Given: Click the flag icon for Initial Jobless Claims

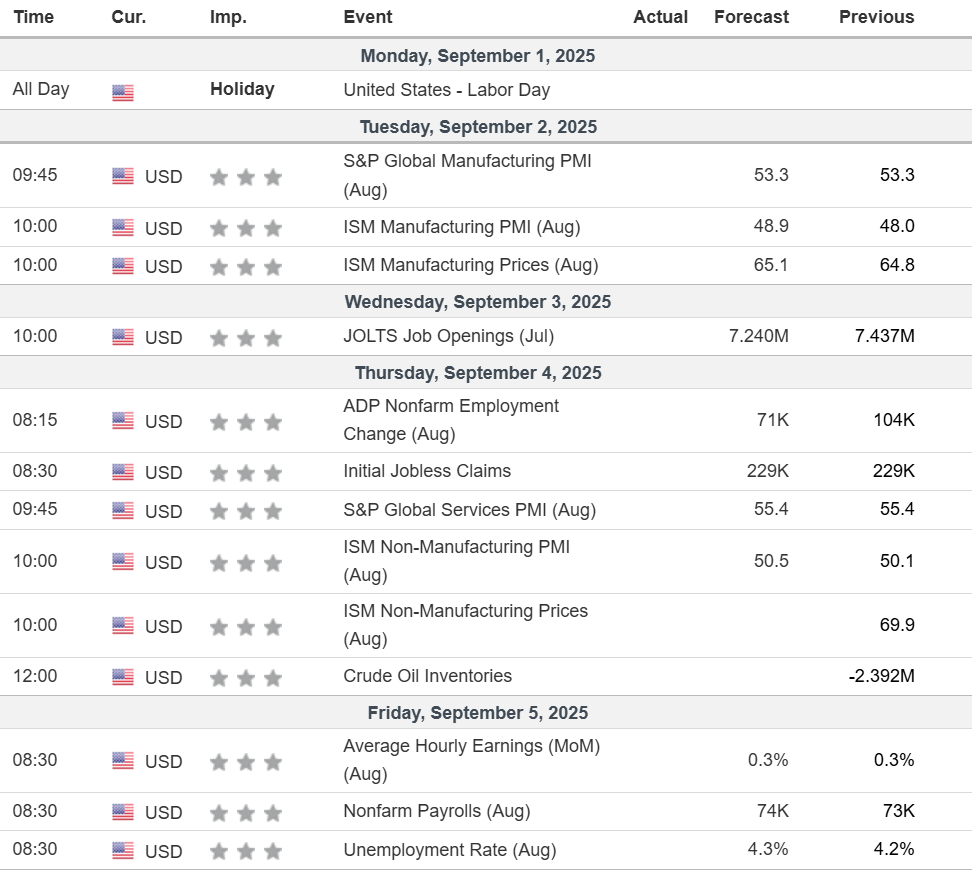Looking at the screenshot, I should click(x=123, y=472).
